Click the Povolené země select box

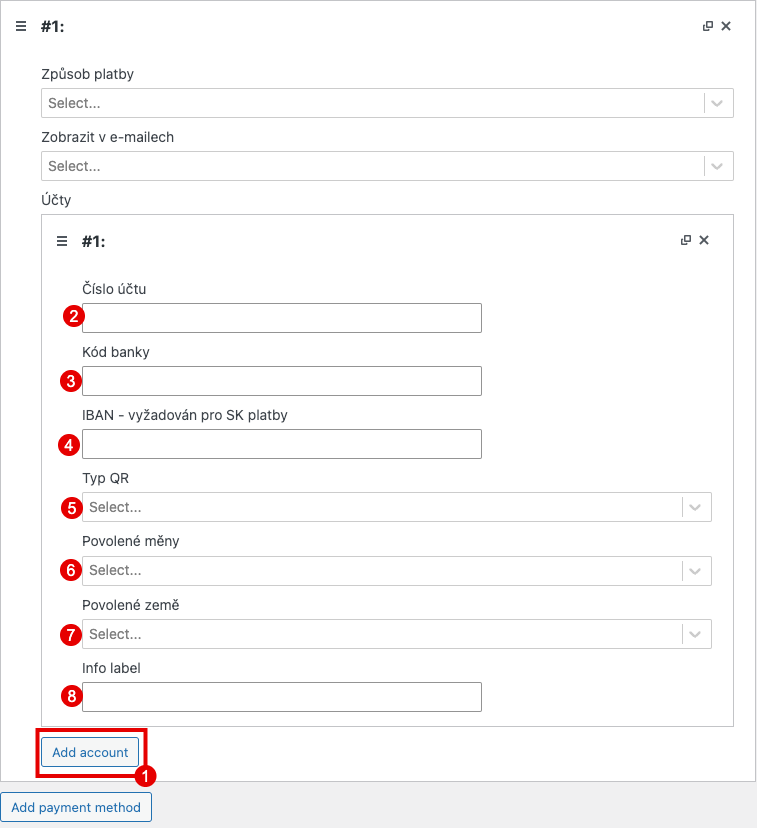397,634
